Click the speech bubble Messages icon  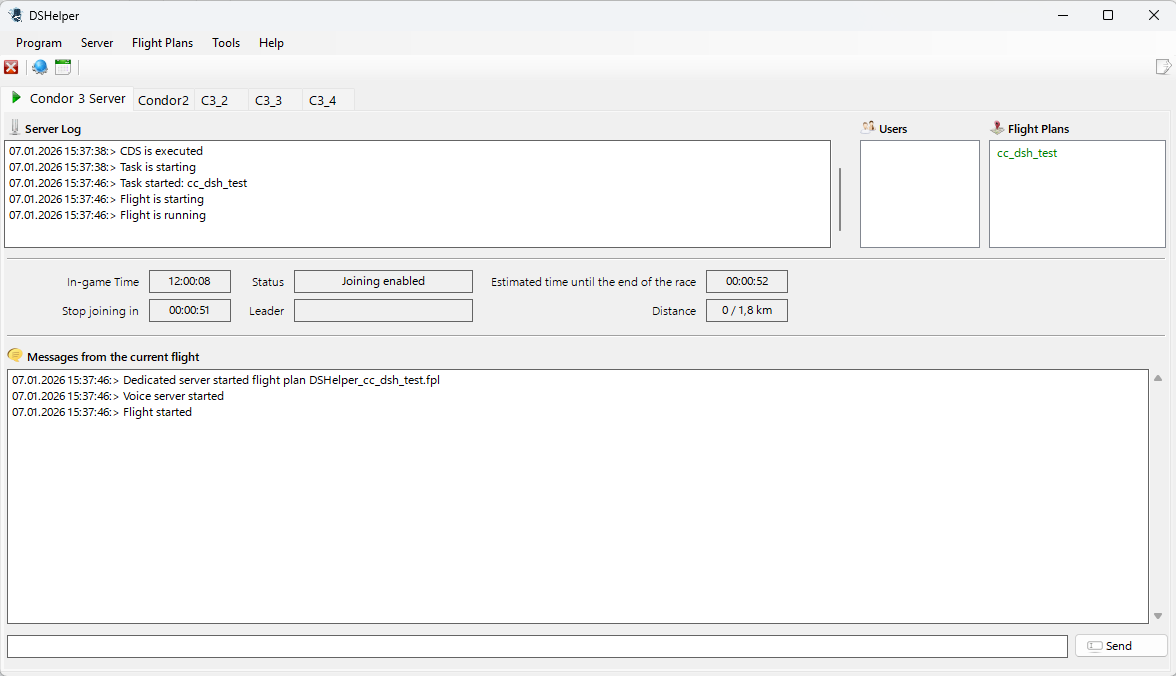15,356
